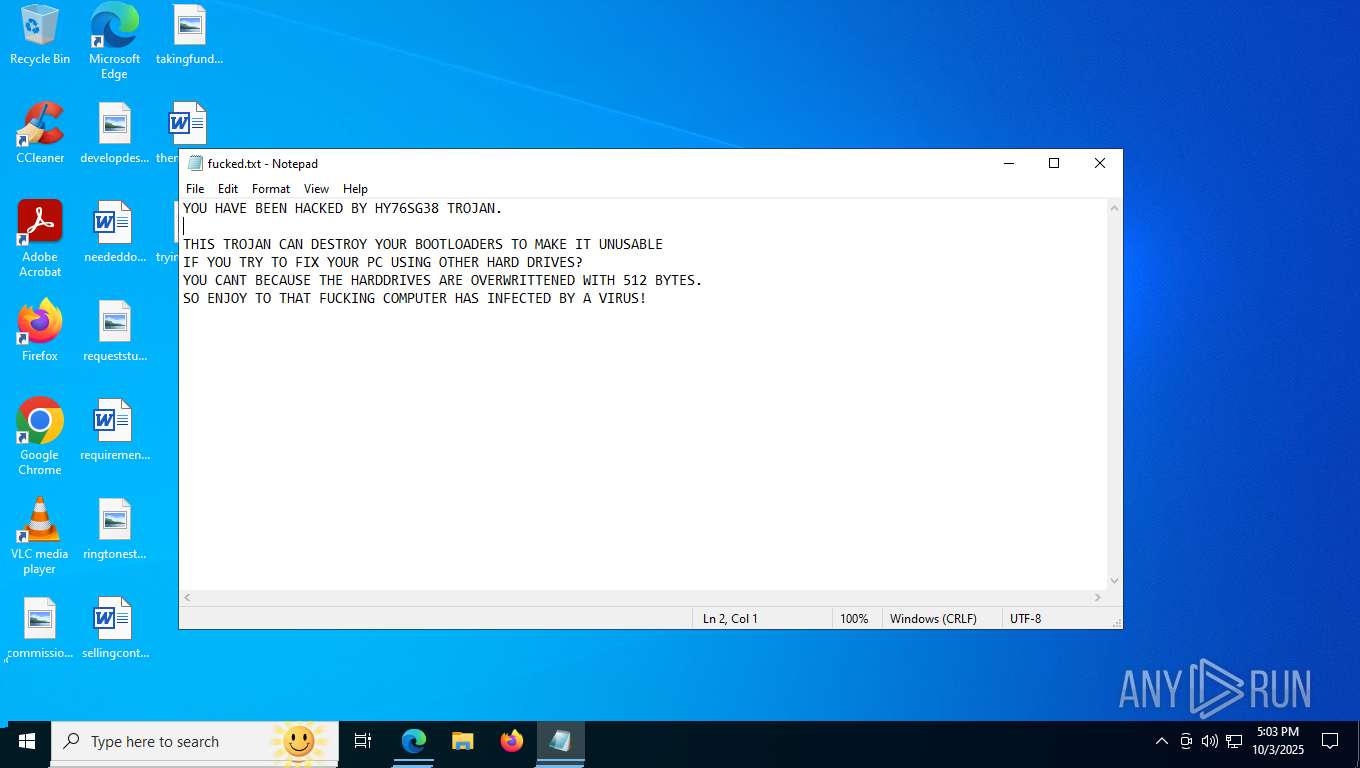
Task: Select the takingfund image file icon
Action: point(189,35)
